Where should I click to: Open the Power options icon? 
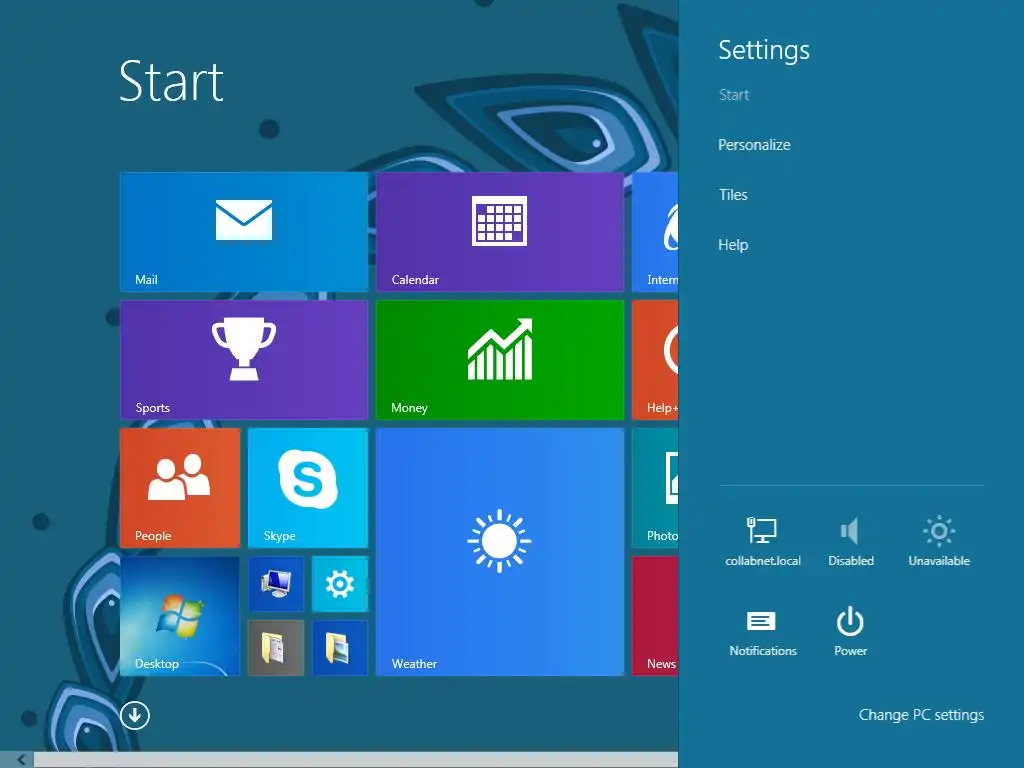pos(850,632)
